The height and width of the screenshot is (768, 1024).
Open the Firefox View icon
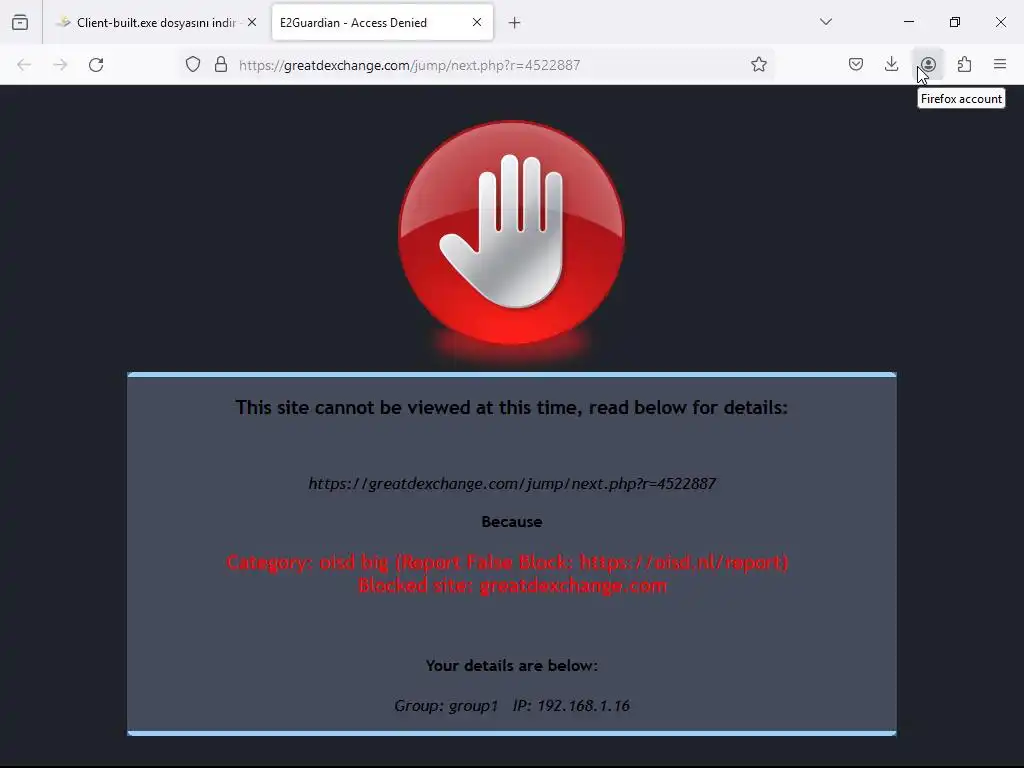[x=20, y=22]
